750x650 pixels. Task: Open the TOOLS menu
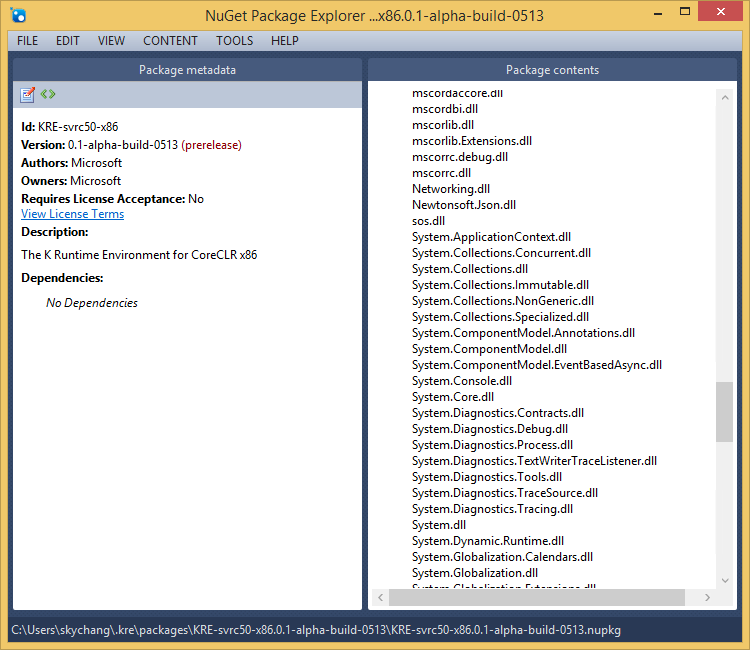[234, 41]
